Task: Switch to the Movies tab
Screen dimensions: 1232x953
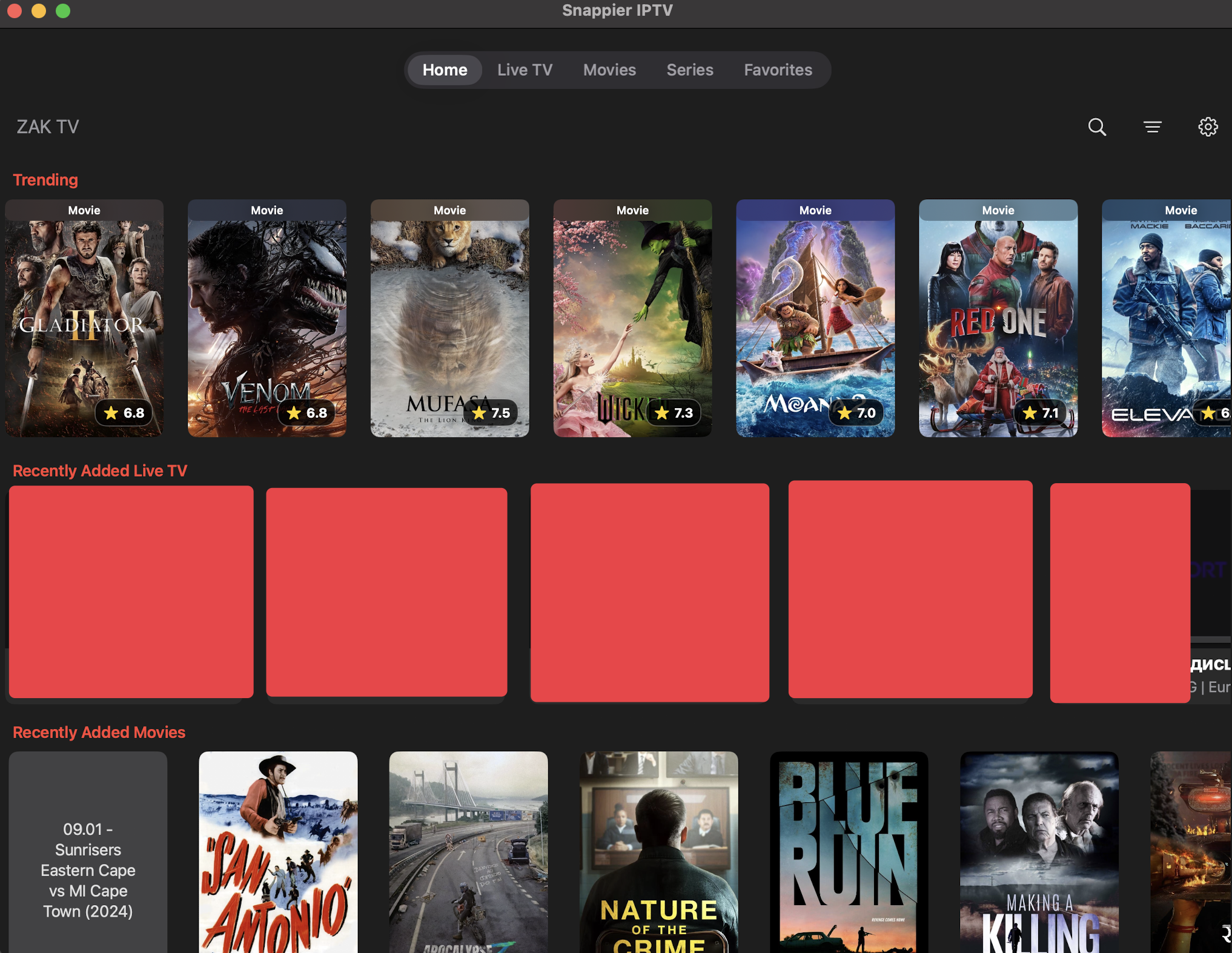Action: (x=609, y=70)
